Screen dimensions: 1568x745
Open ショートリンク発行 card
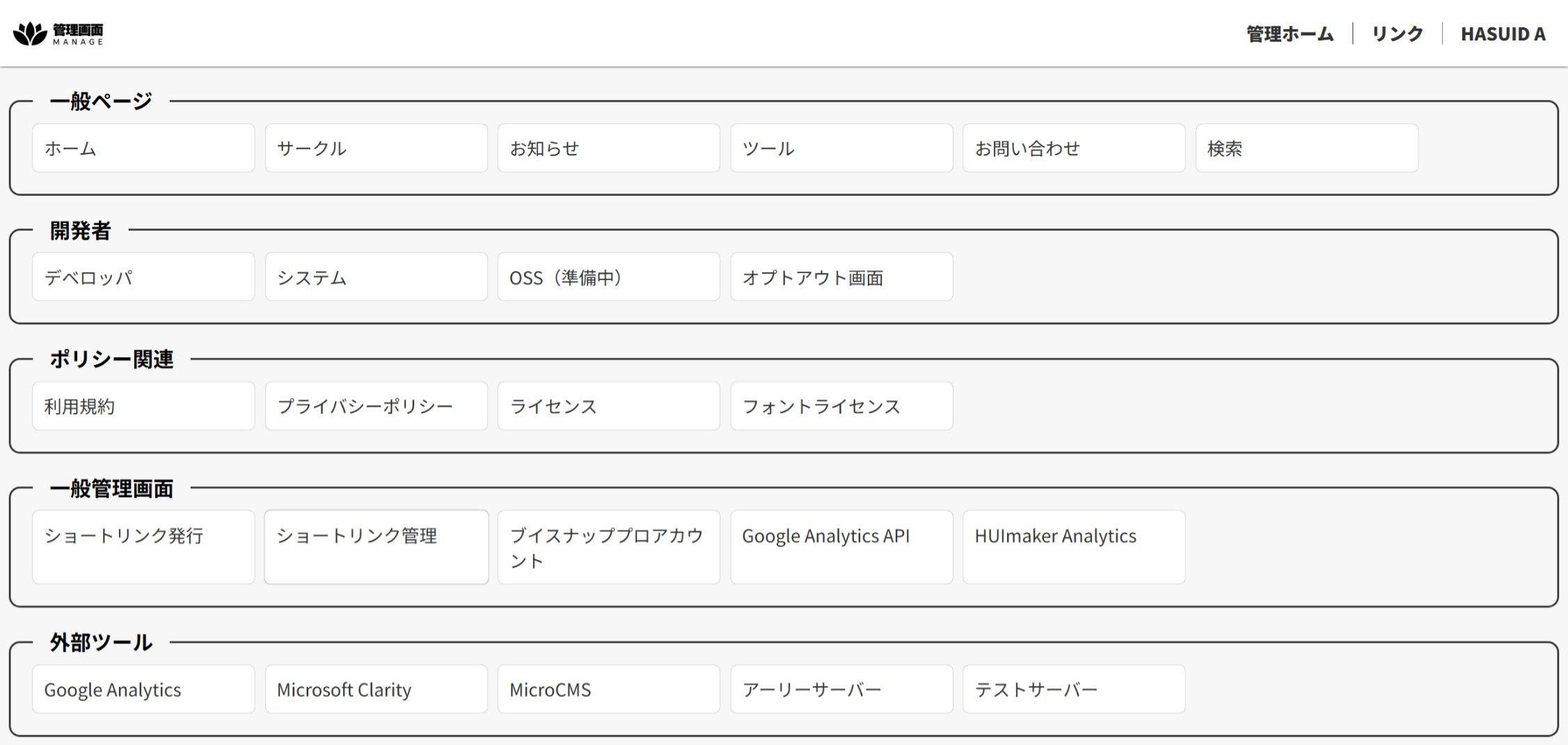coord(143,547)
